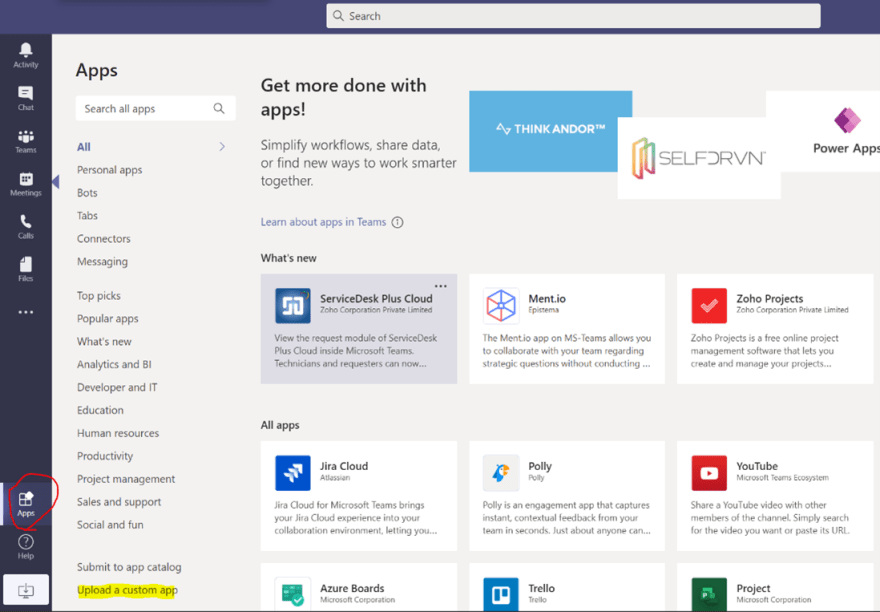Viewport: 880px width, 612px height.
Task: Click Submit to app catalog link
Action: (x=129, y=567)
